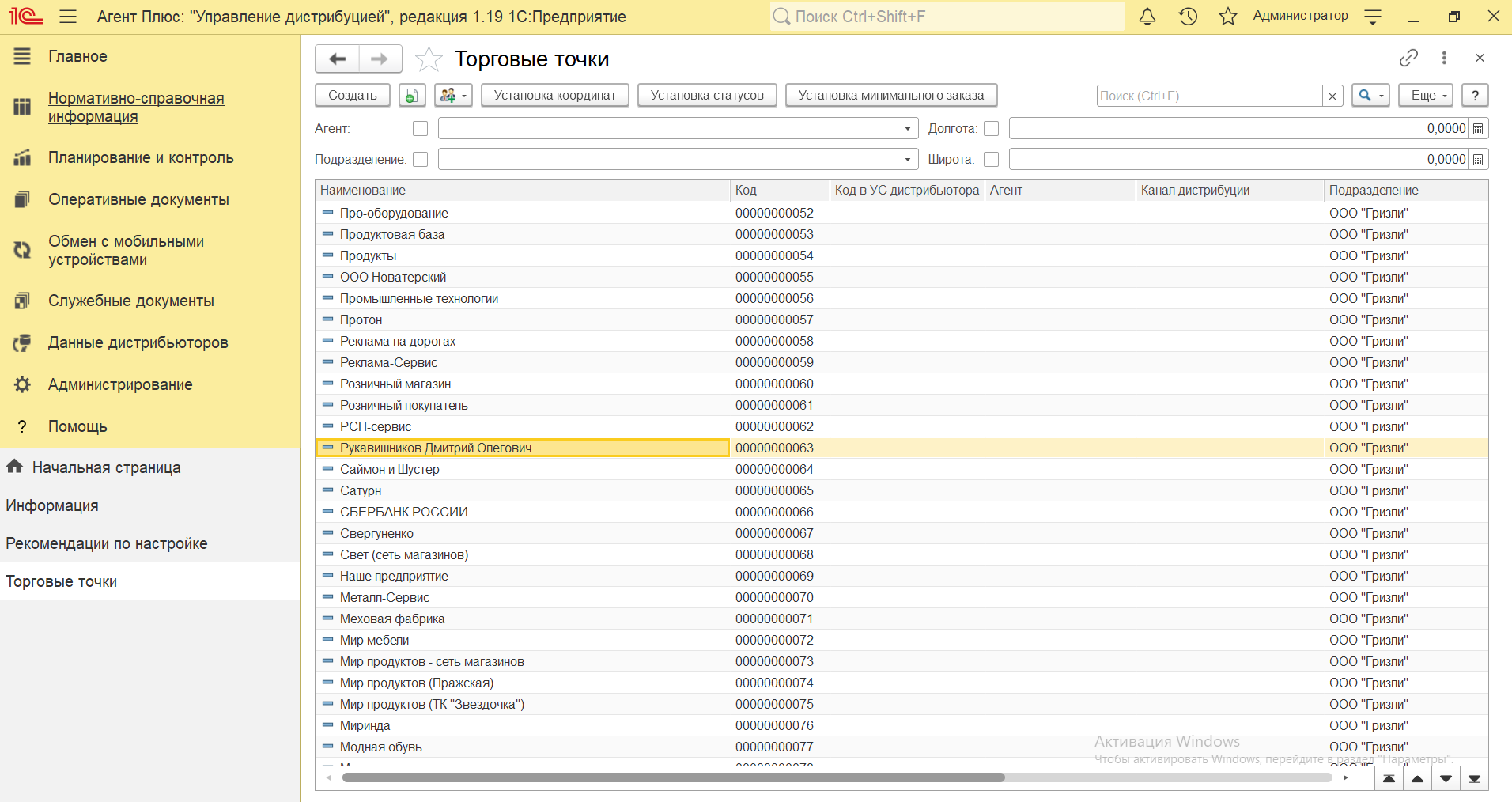Image resolution: width=1512 pixels, height=802 pixels.
Task: Sort by Наименование column header
Action: (x=523, y=191)
